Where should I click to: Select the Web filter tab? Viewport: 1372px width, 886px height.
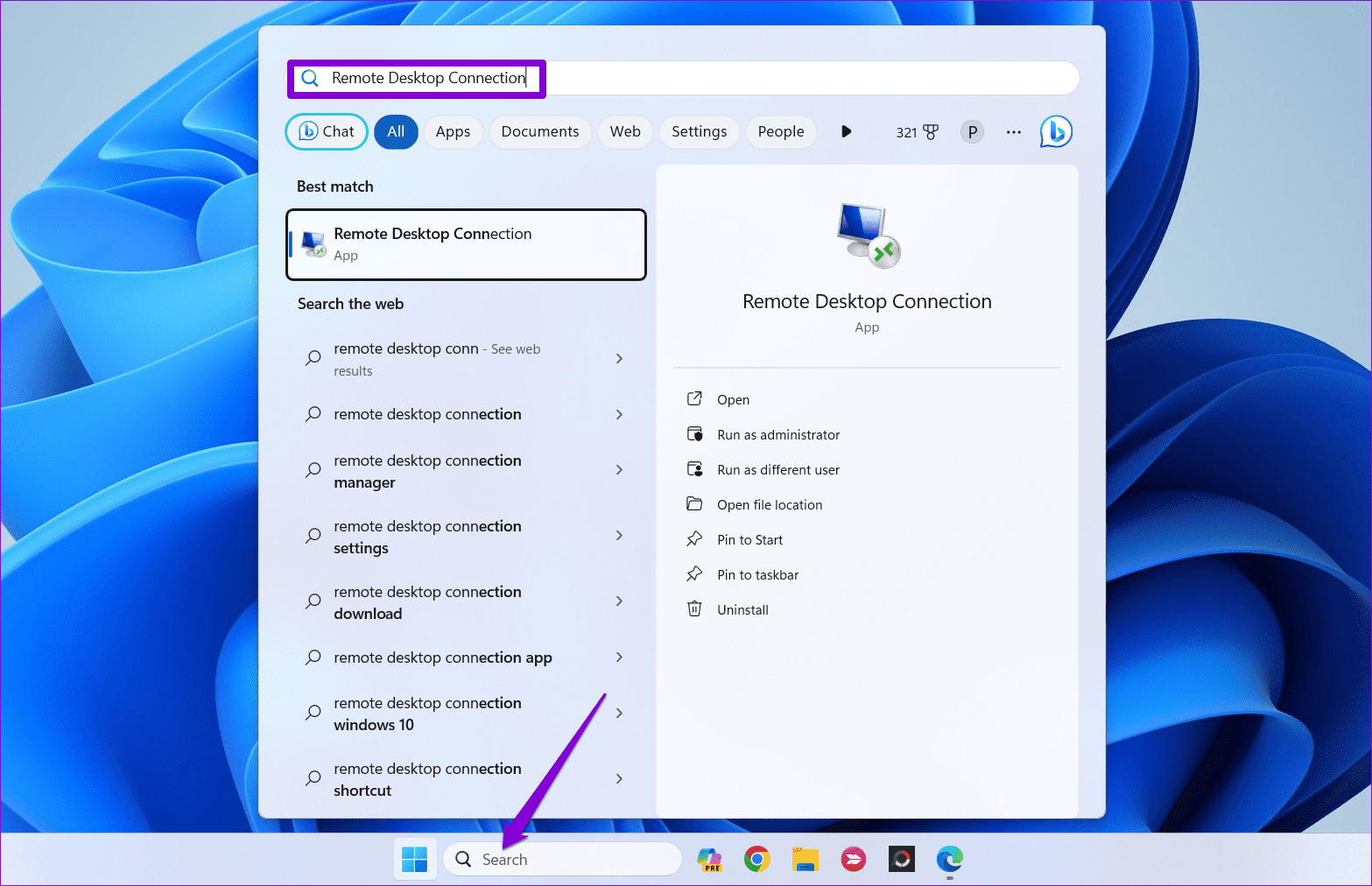tap(625, 131)
